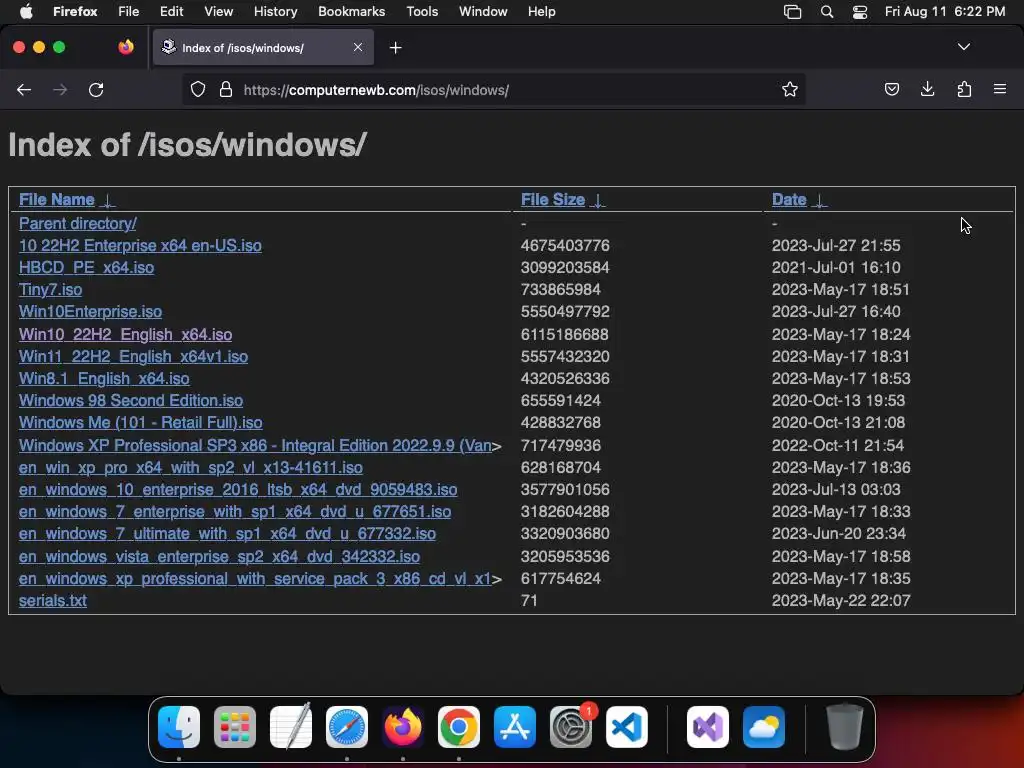Download Windows Me (101 - Retail Full).iso

(x=140, y=423)
